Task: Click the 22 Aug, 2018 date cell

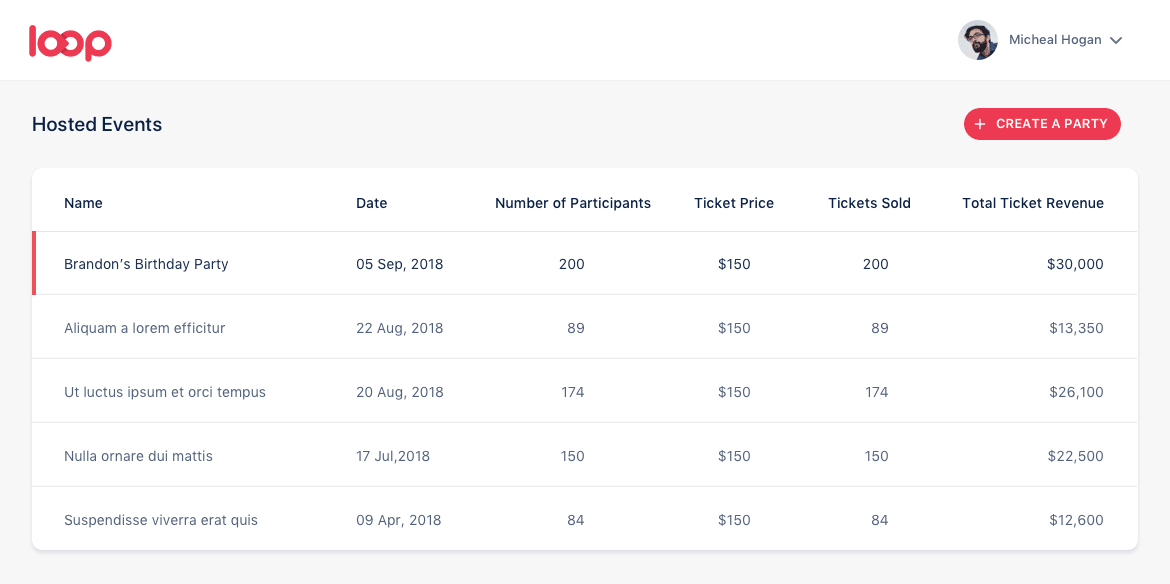Action: (x=400, y=328)
